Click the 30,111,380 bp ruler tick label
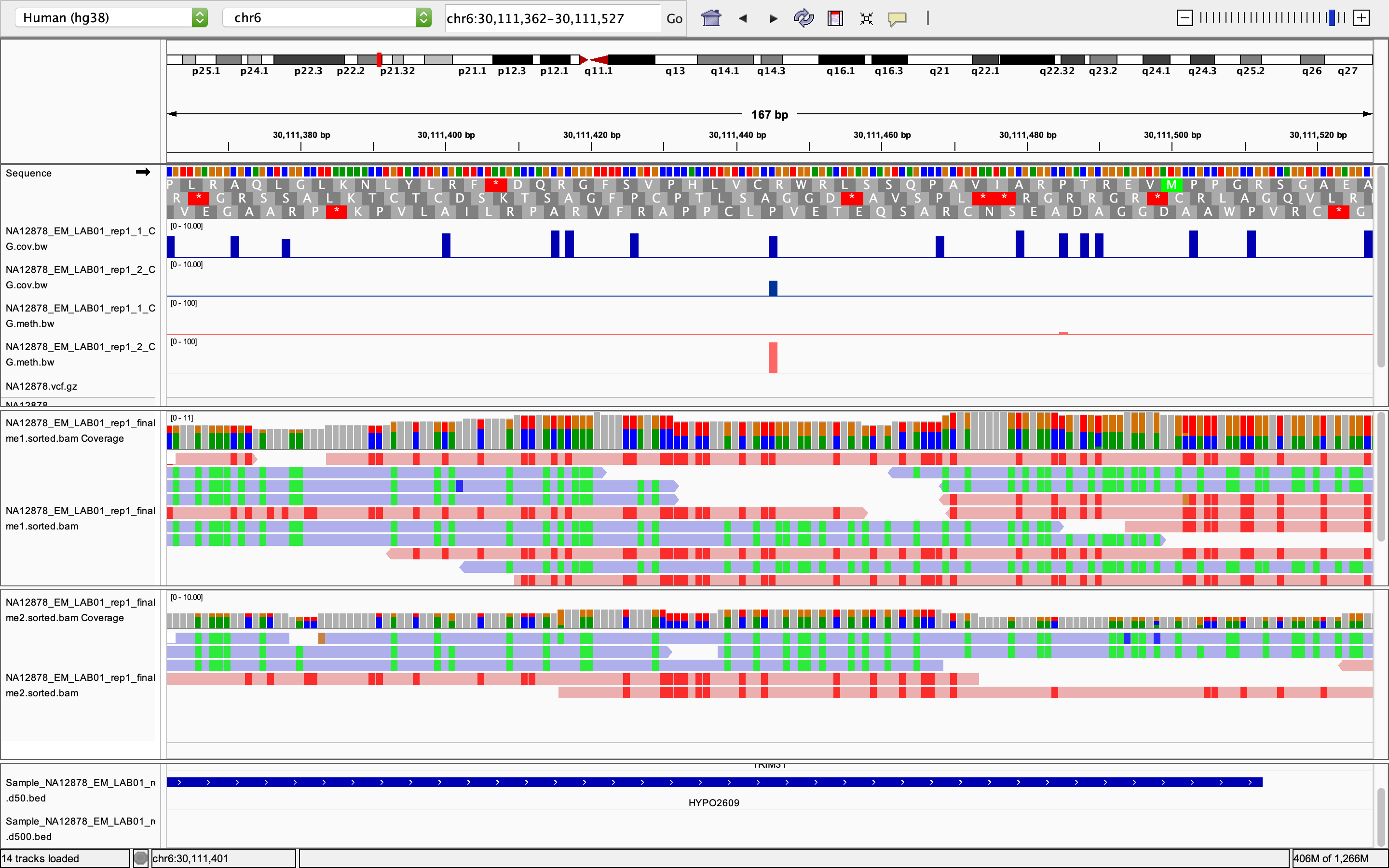This screenshot has width=1389, height=868. [x=301, y=135]
